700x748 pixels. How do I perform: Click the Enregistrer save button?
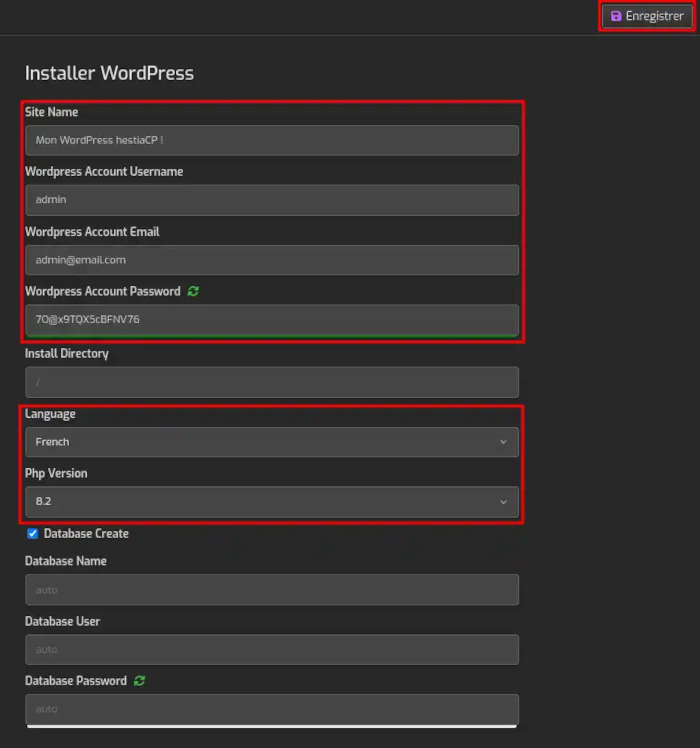click(x=647, y=16)
